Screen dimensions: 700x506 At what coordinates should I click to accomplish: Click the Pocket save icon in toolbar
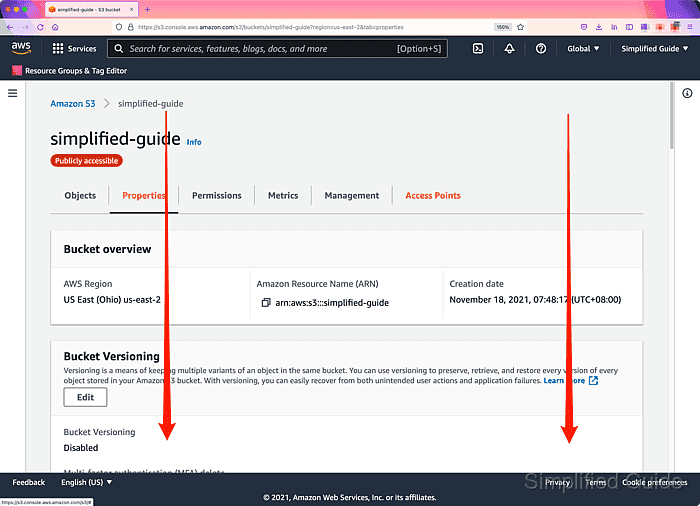click(584, 27)
